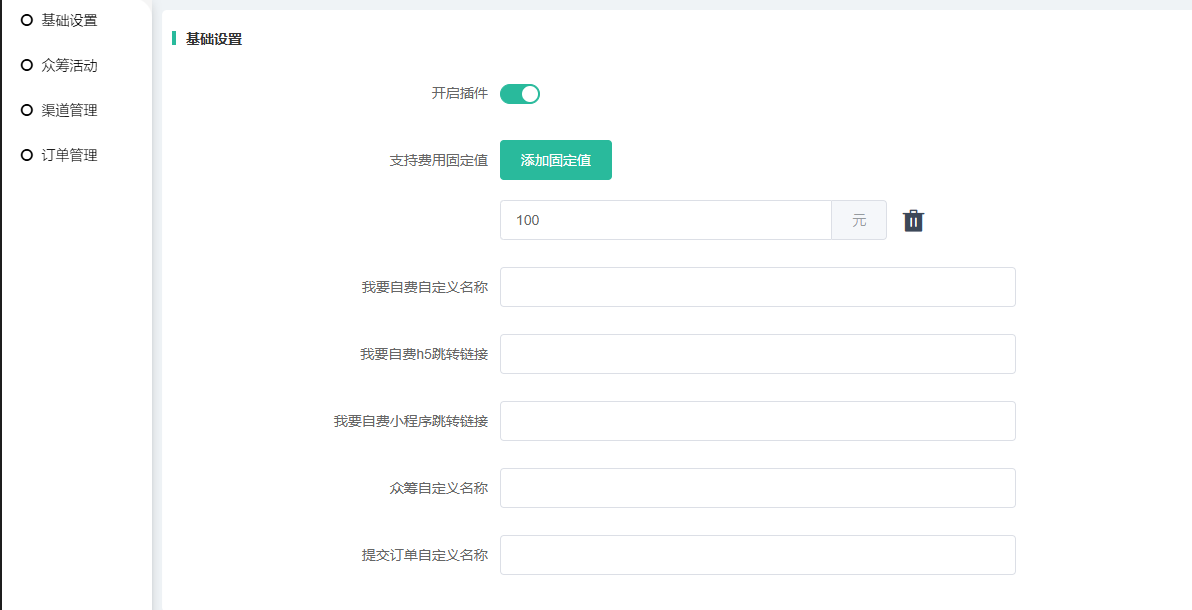The width and height of the screenshot is (1192, 610).
Task: Click the circle icon beside 订单管理
Action: (27, 155)
